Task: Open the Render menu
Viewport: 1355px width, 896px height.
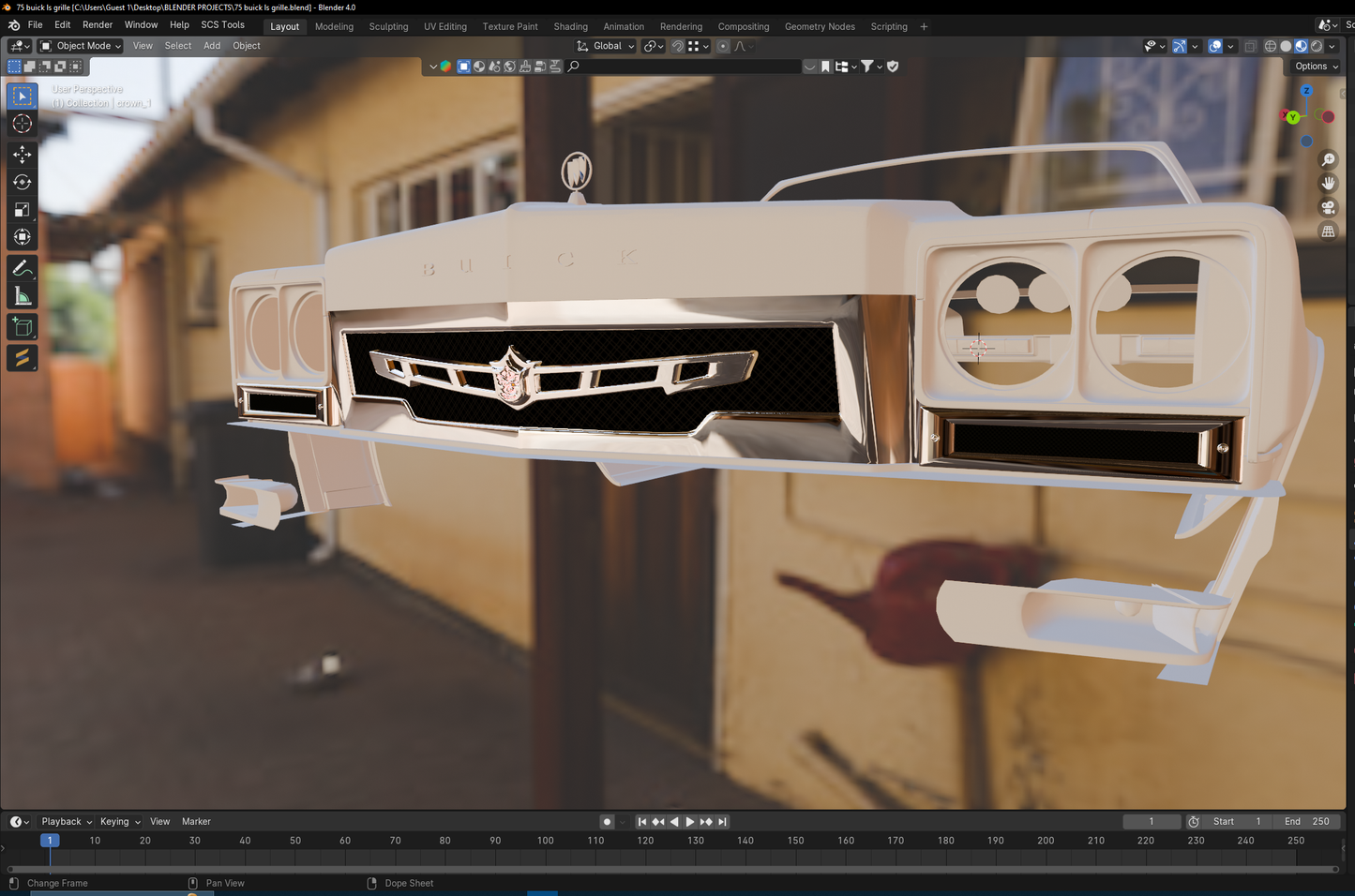Action: pos(98,25)
